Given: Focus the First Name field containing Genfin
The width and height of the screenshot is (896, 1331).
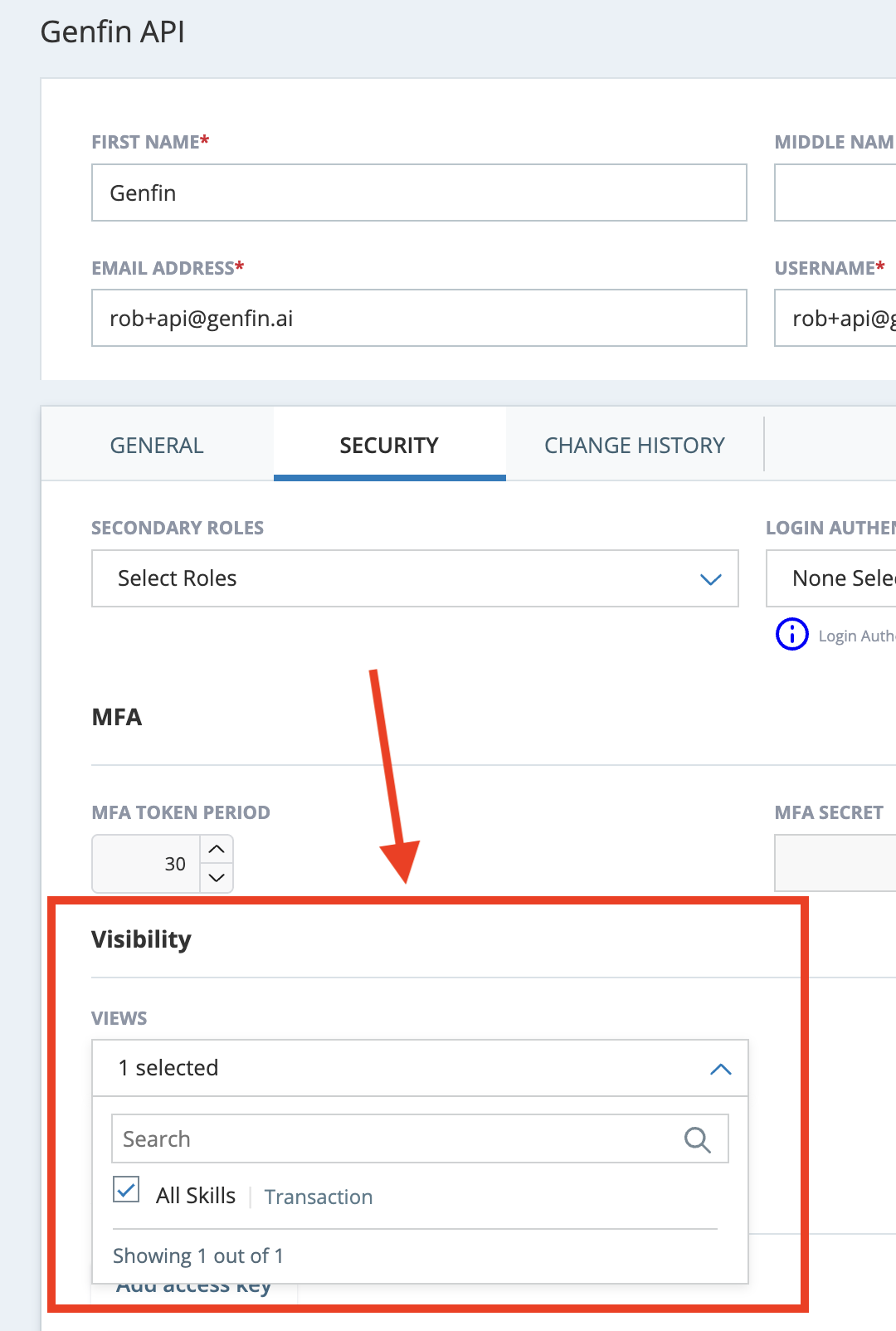Looking at the screenshot, I should (x=419, y=193).
